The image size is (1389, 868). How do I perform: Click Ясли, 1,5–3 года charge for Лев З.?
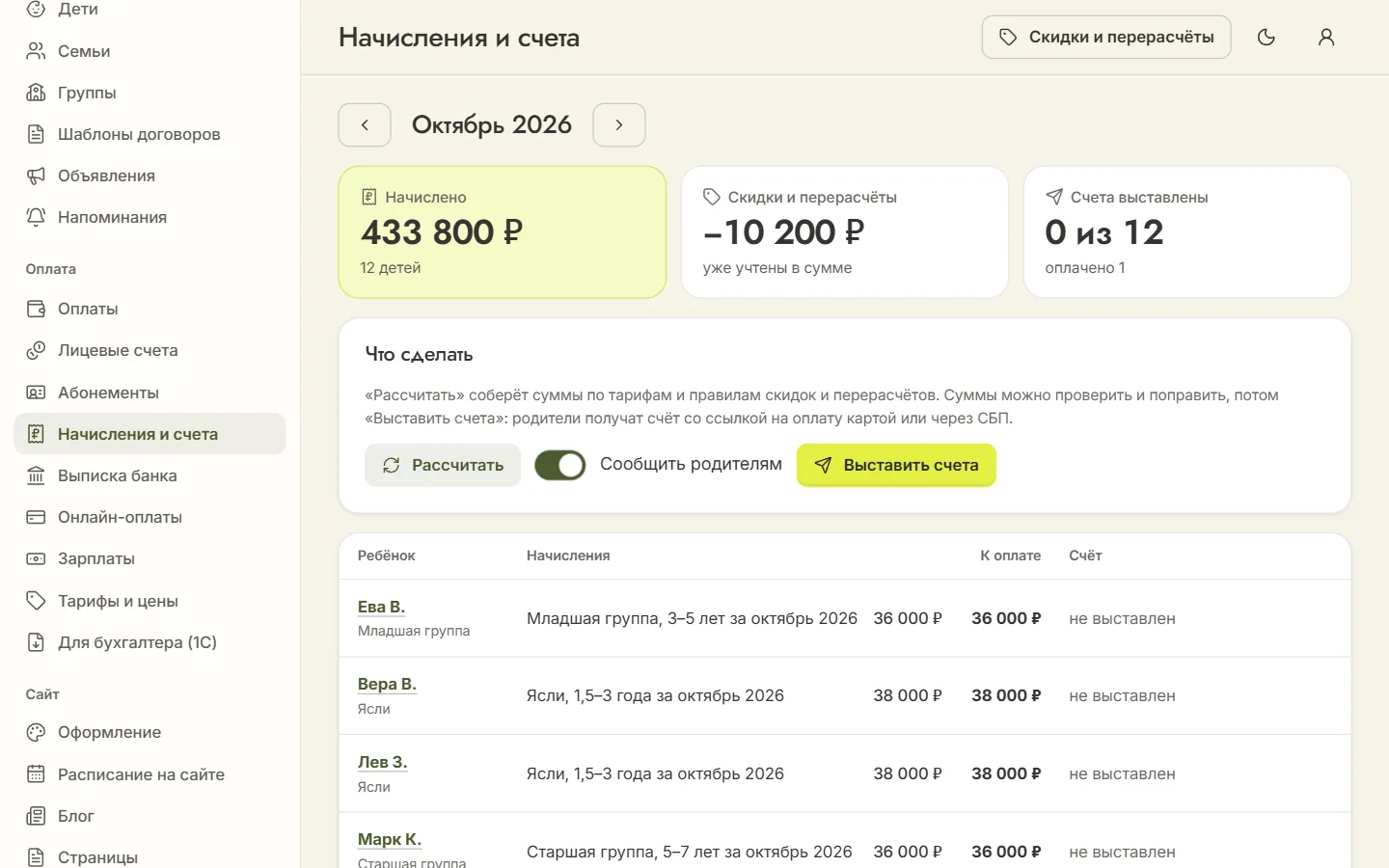click(655, 773)
